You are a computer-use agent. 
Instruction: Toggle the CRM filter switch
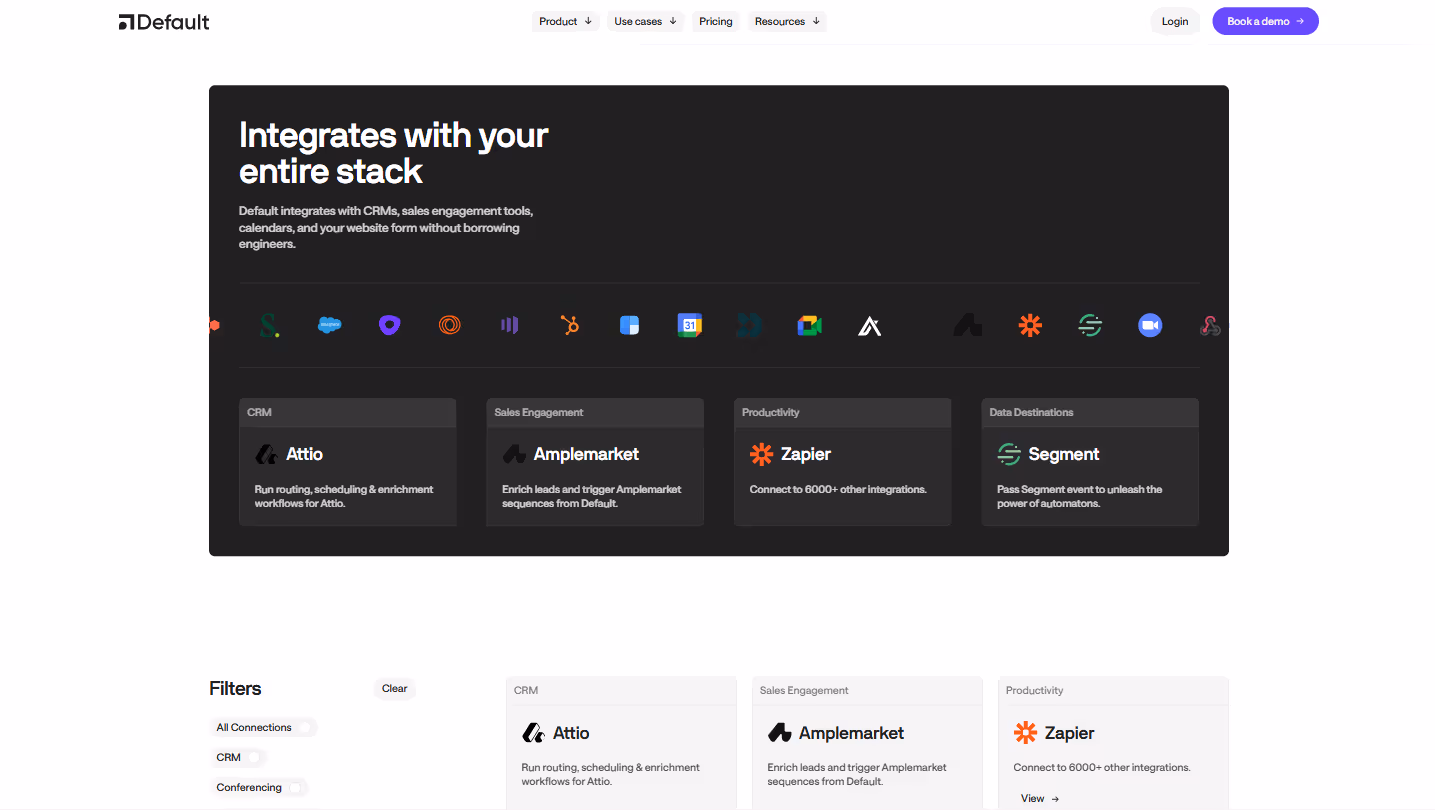pos(254,757)
